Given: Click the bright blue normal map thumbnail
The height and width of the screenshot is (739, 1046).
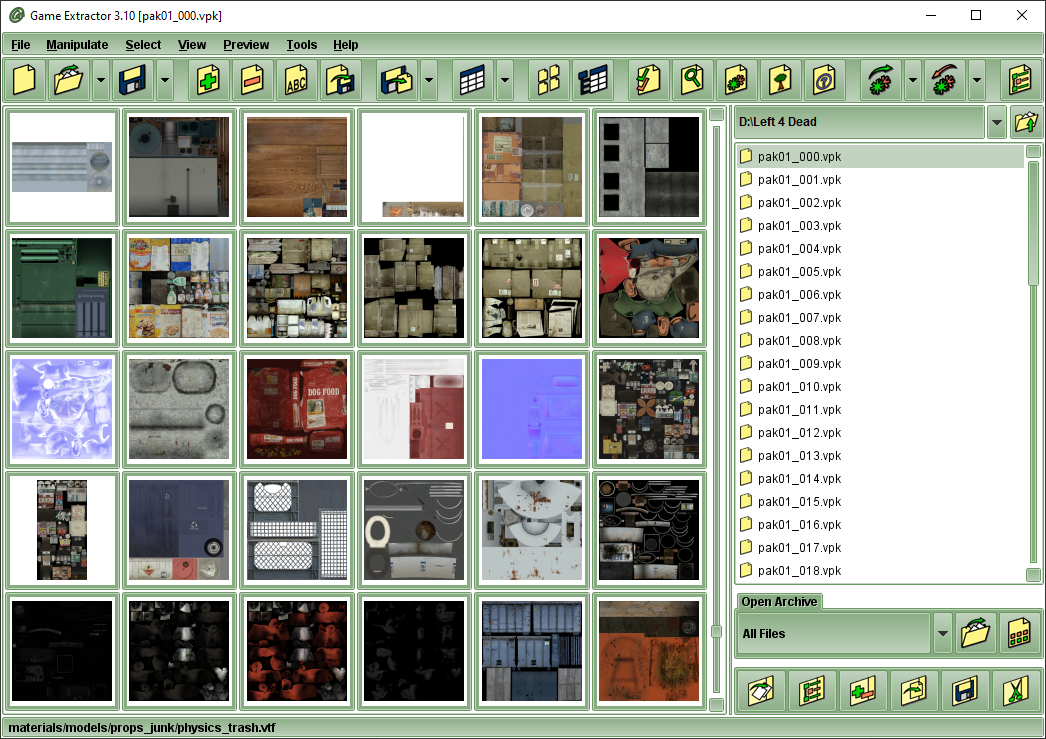Looking at the screenshot, I should [531, 407].
